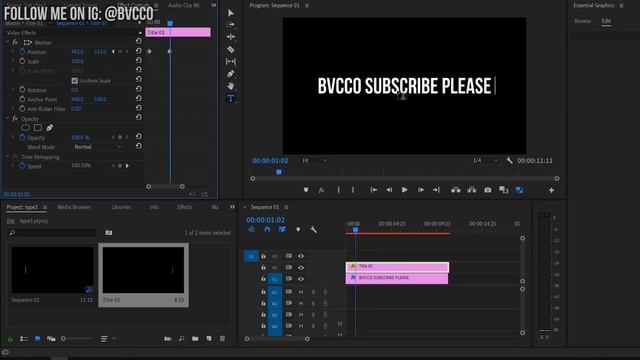Step forward one frame

(x=420, y=190)
